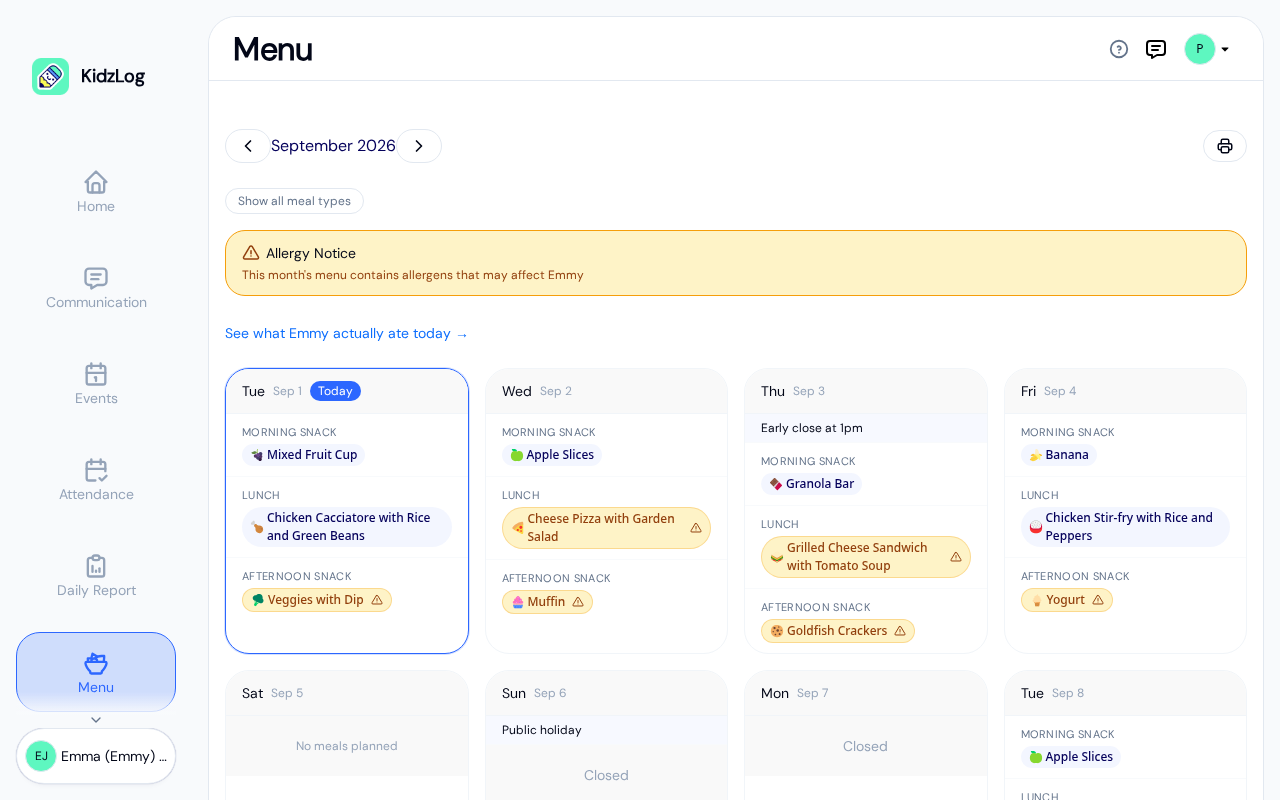This screenshot has height=800, width=1280.
Task: Open Chicken Cacciatore with Rice and Green Beans
Action: pos(347,527)
